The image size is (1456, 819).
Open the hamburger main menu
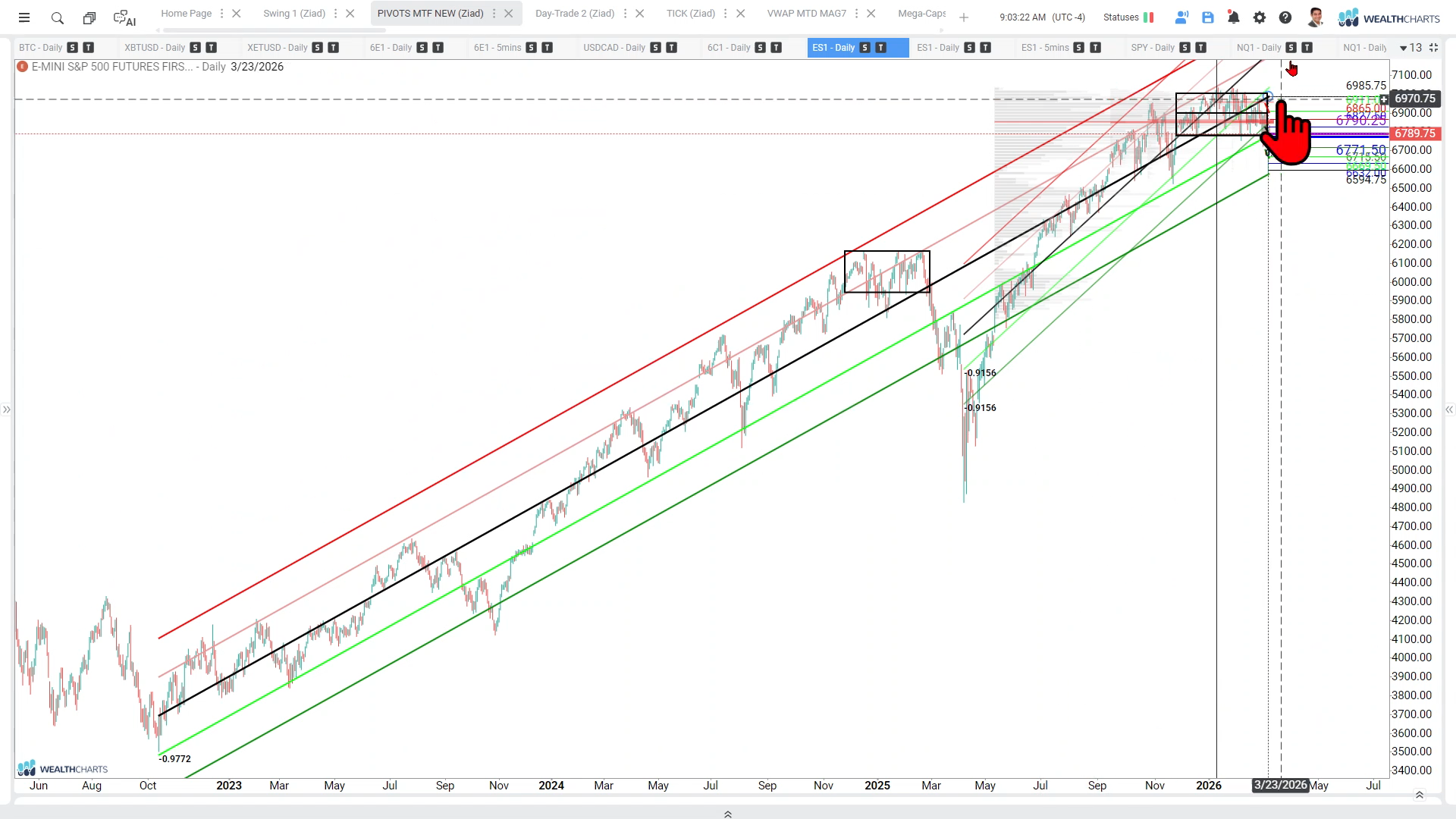point(24,17)
